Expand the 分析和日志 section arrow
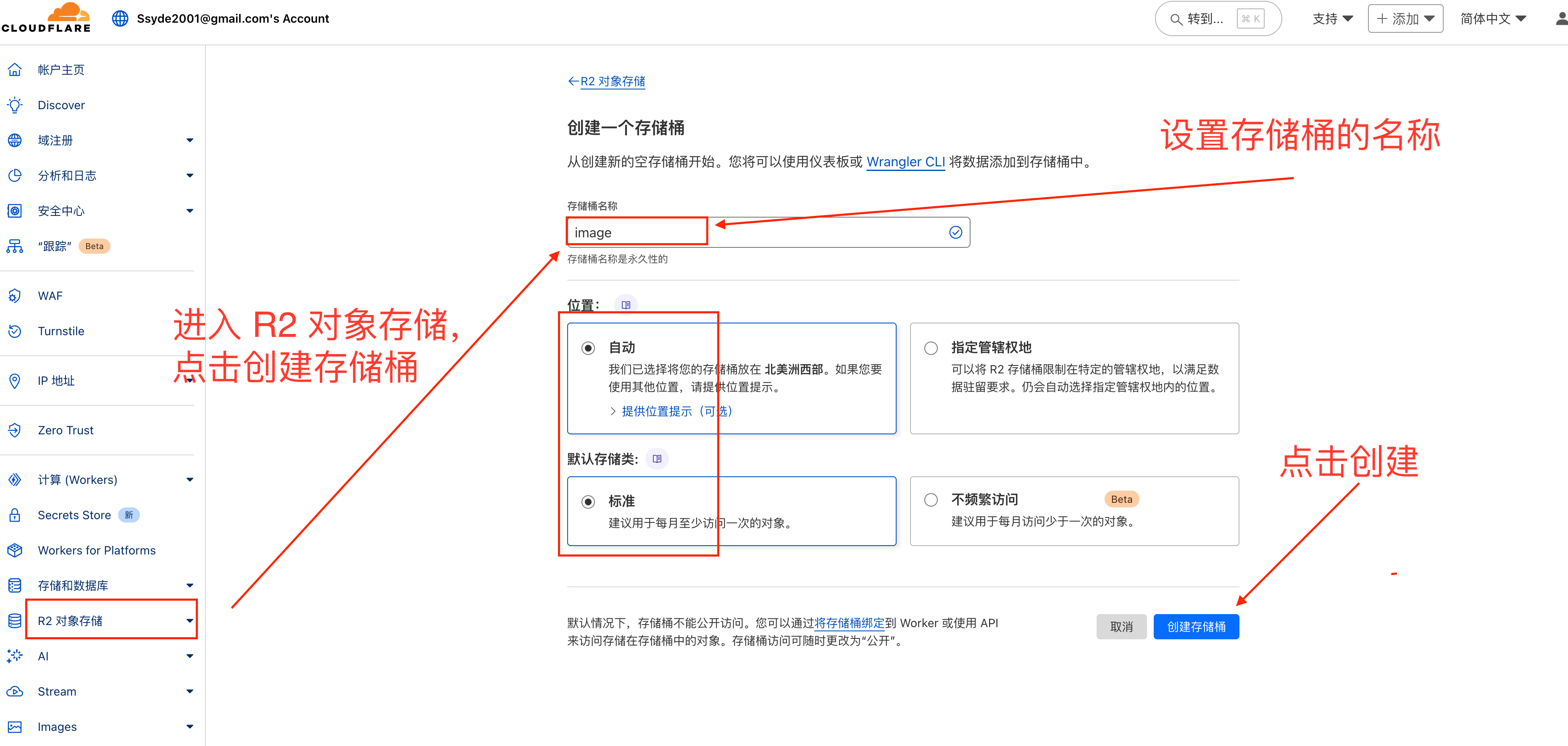Viewport: 1568px width, 746px height. coord(190,175)
